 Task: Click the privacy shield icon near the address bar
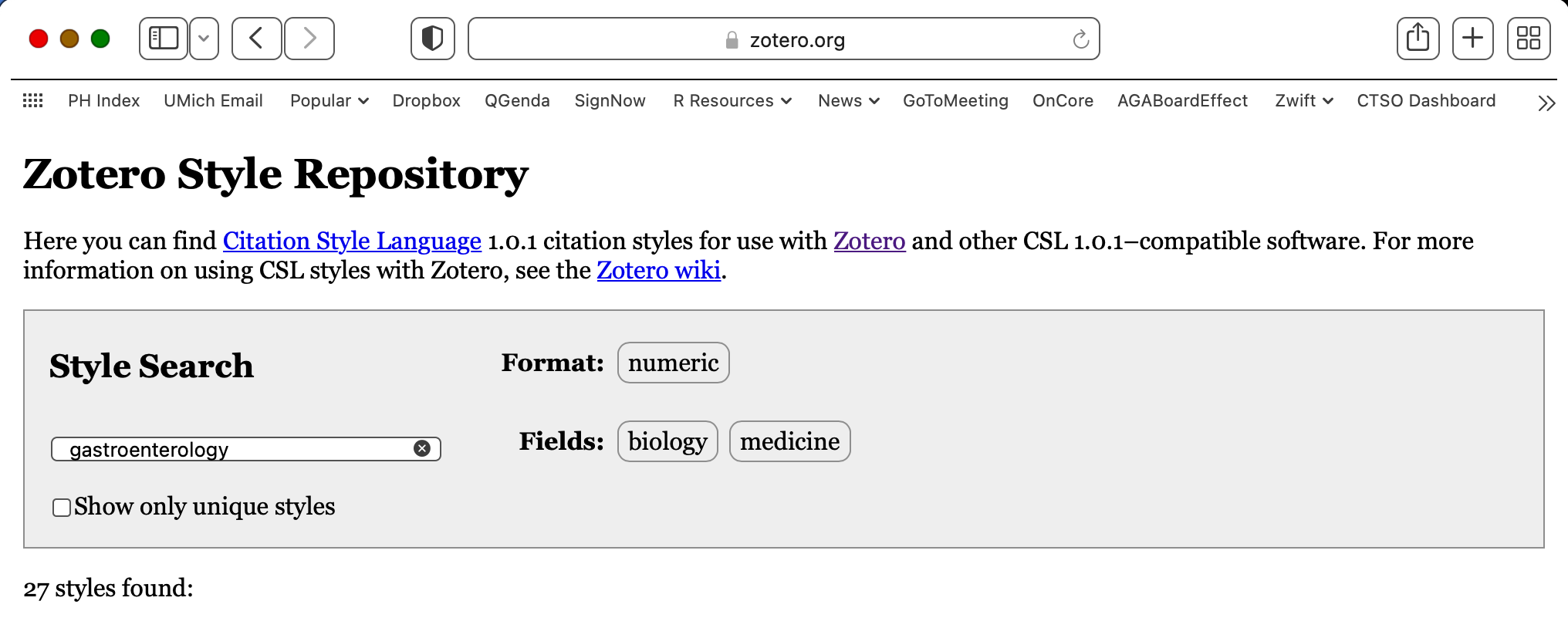[x=432, y=38]
